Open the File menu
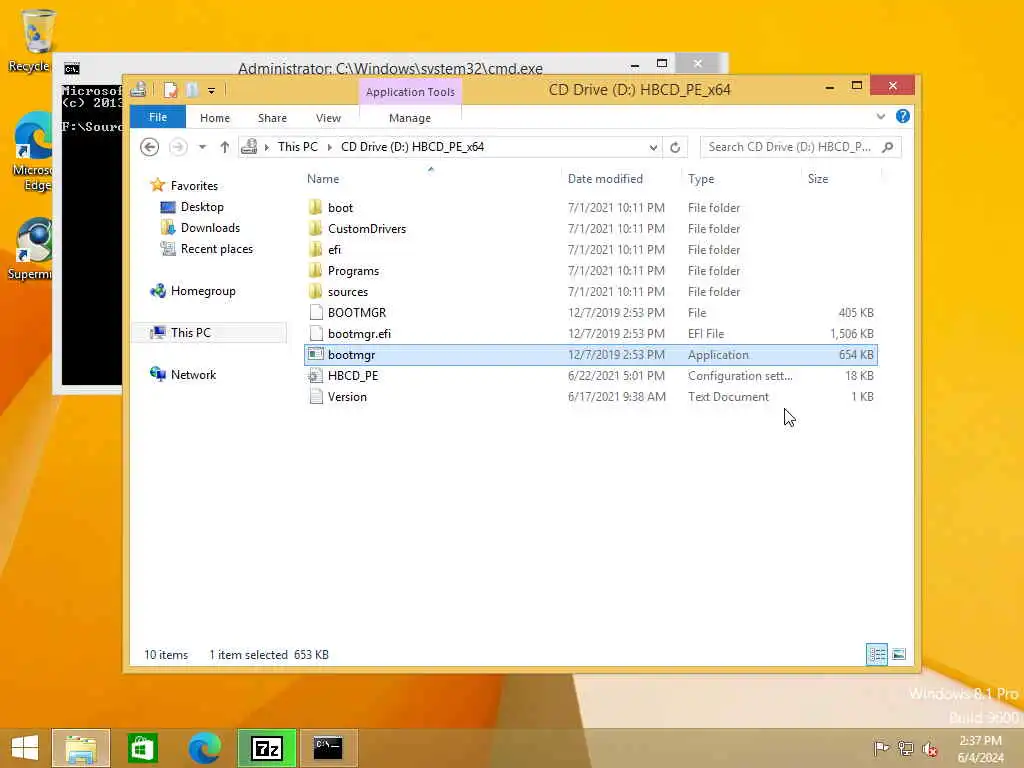 coord(158,117)
